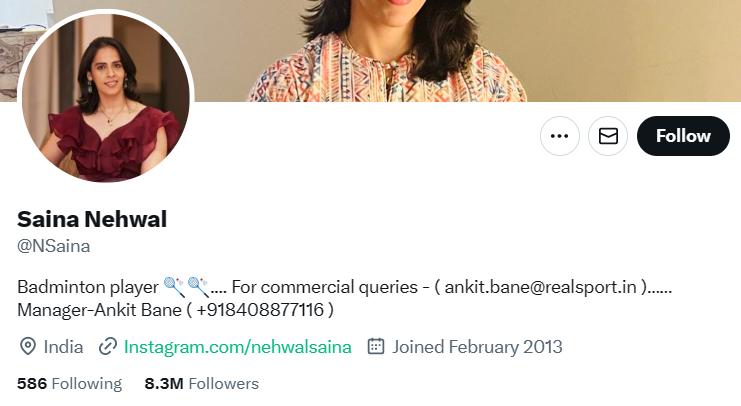Open the Instagram.com/nehwalsaina link

(238, 347)
